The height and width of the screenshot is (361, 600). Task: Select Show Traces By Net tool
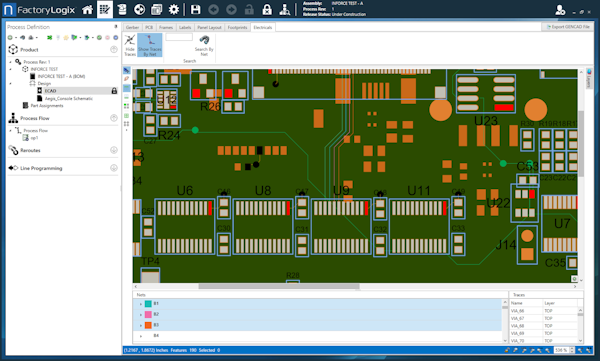pos(150,45)
